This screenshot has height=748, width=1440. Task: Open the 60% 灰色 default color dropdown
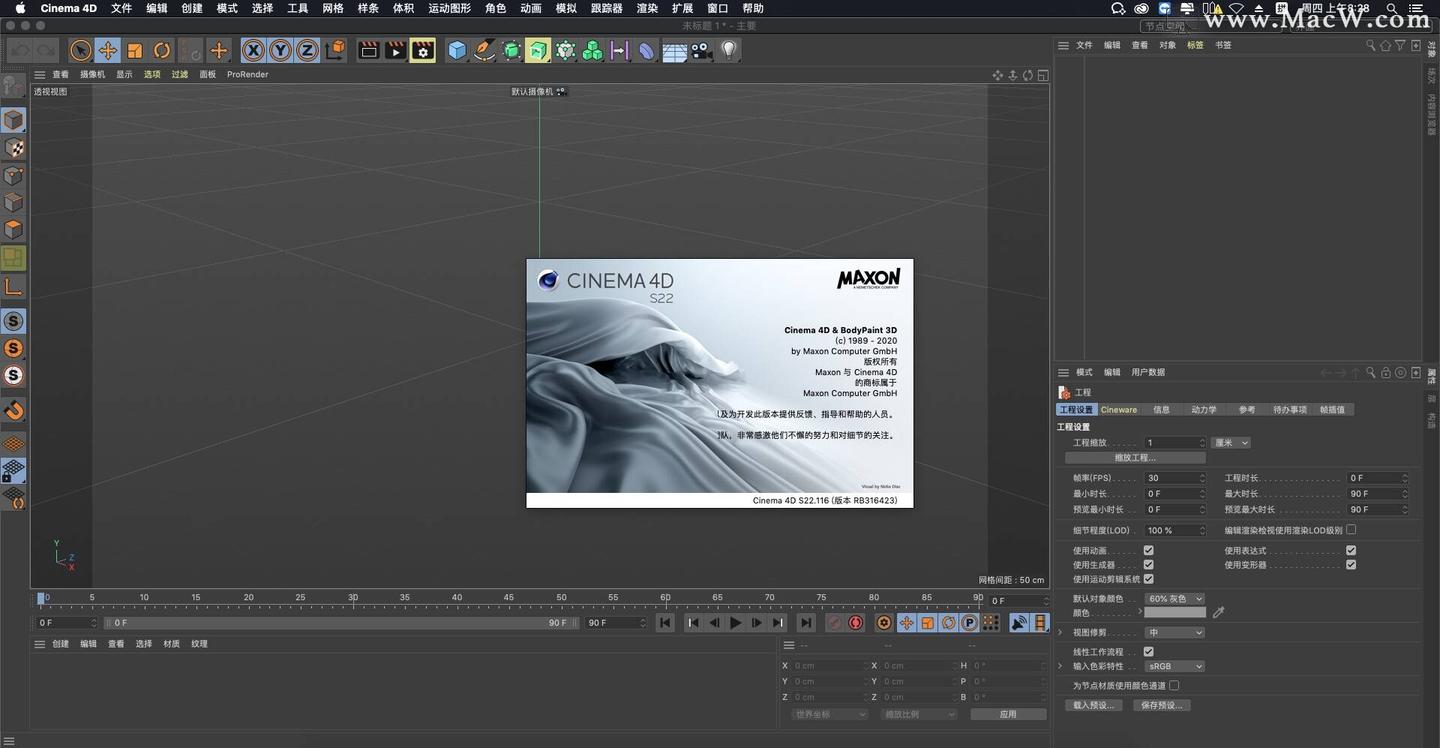1175,599
